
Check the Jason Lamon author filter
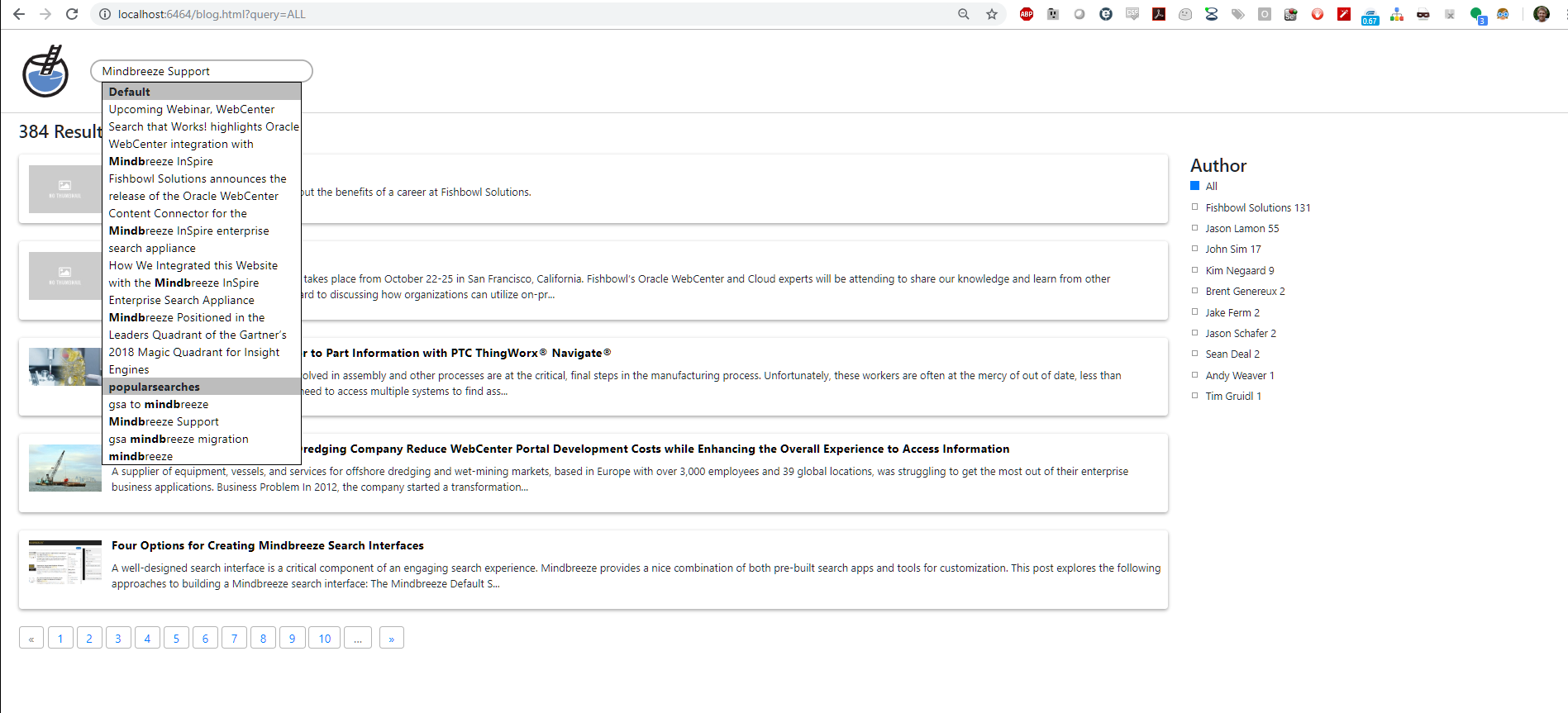pyautogui.click(x=1194, y=228)
